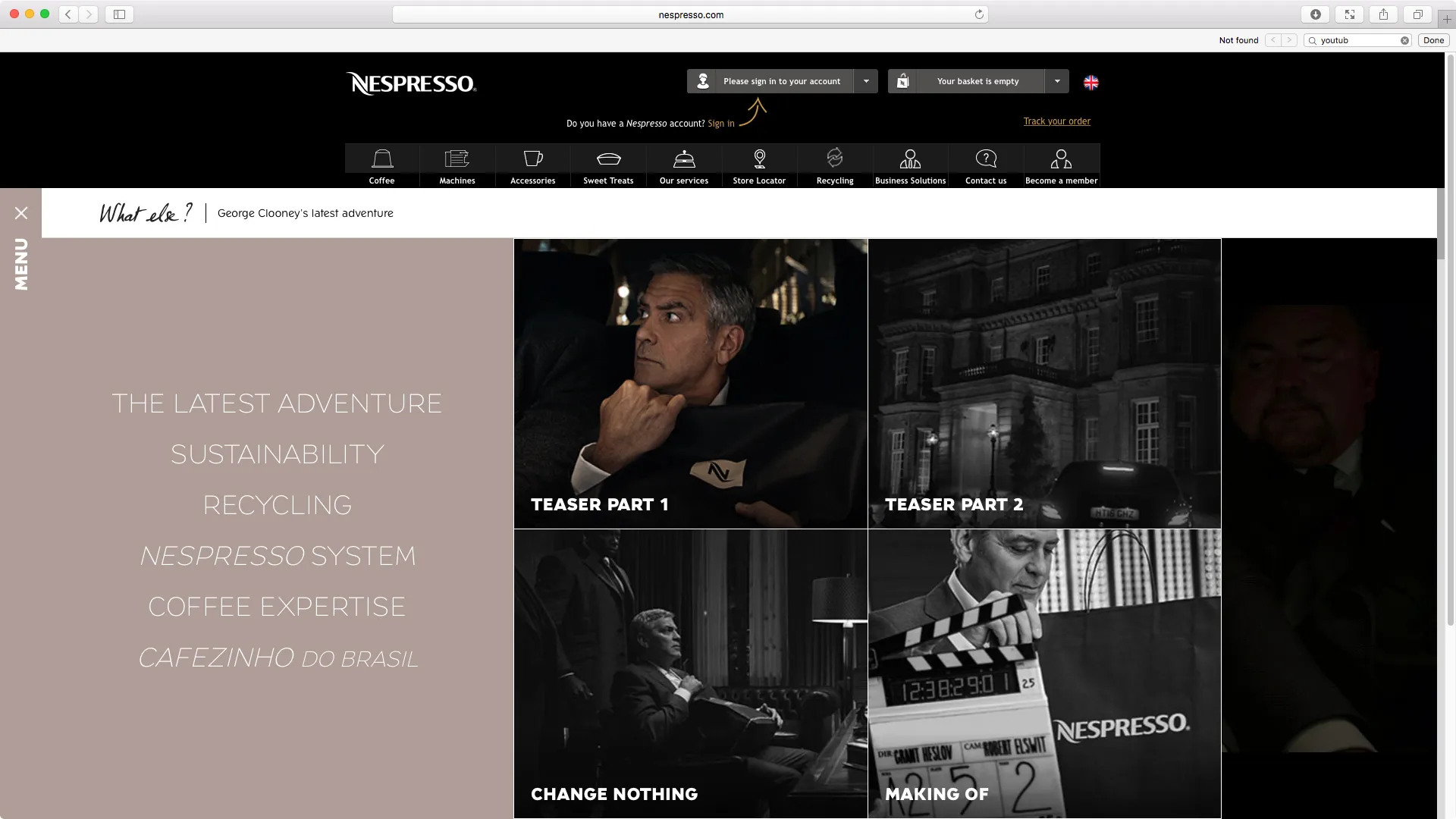1456x819 pixels.
Task: Open Become a member section
Action: click(1062, 165)
